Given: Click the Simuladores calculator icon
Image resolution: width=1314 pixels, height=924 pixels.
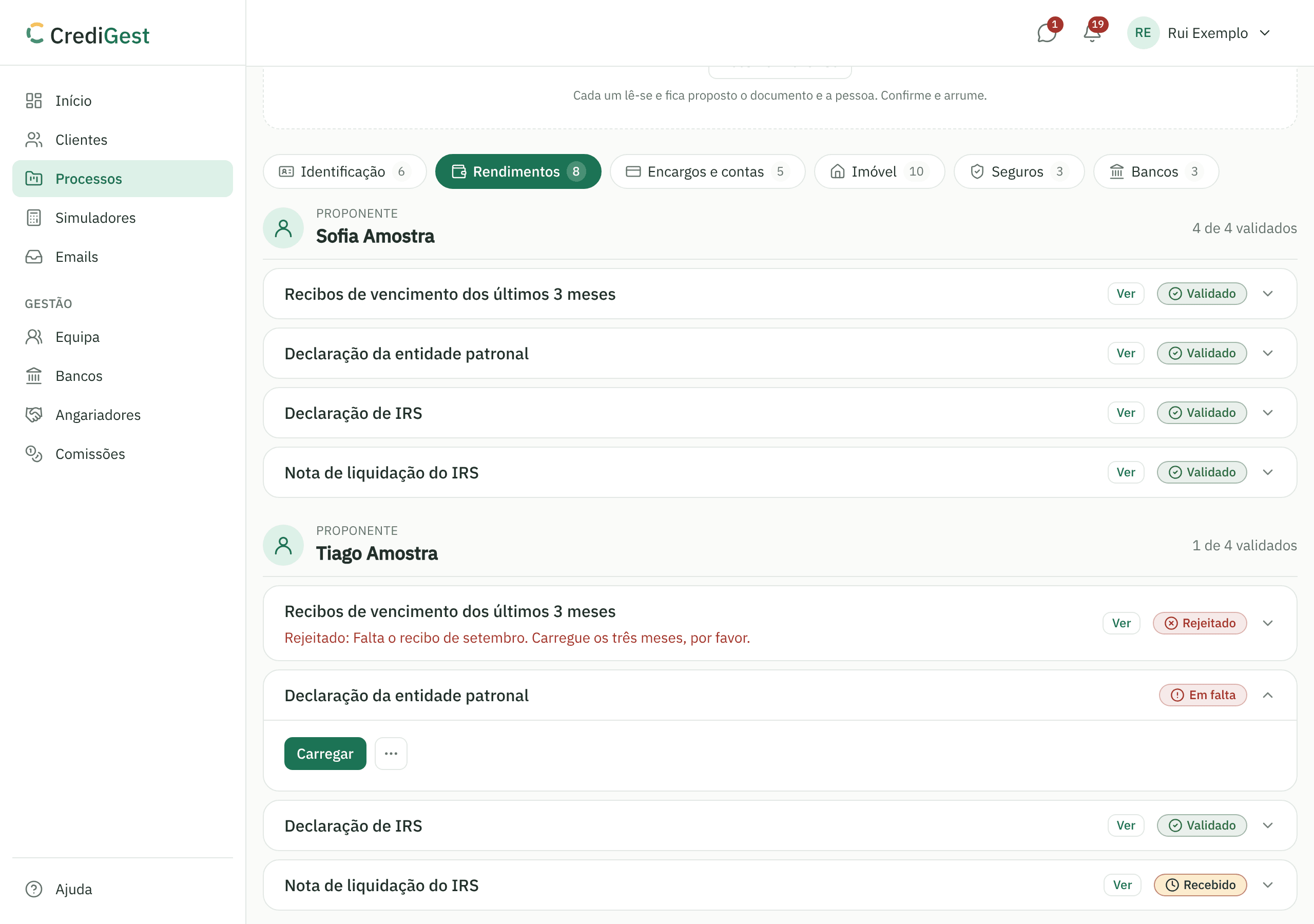Looking at the screenshot, I should coord(34,218).
